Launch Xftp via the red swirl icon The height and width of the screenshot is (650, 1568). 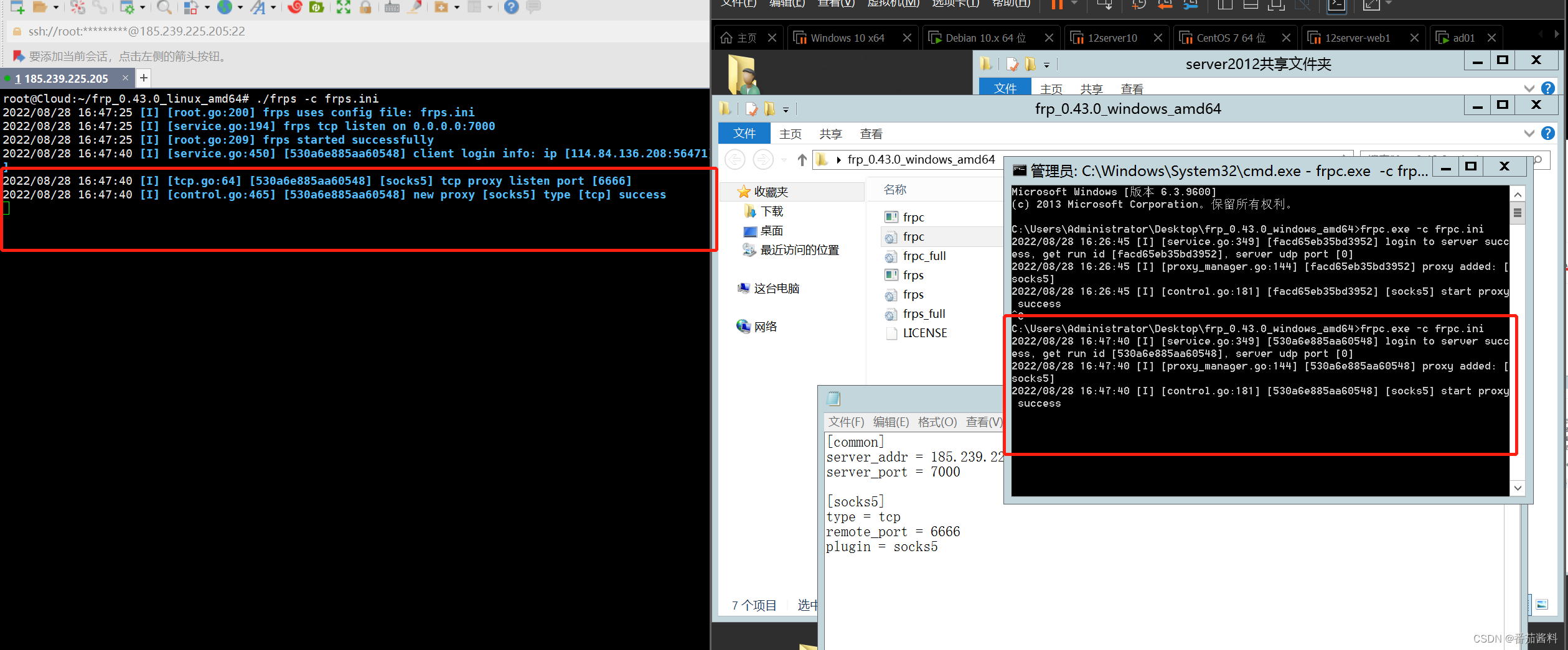click(x=295, y=7)
